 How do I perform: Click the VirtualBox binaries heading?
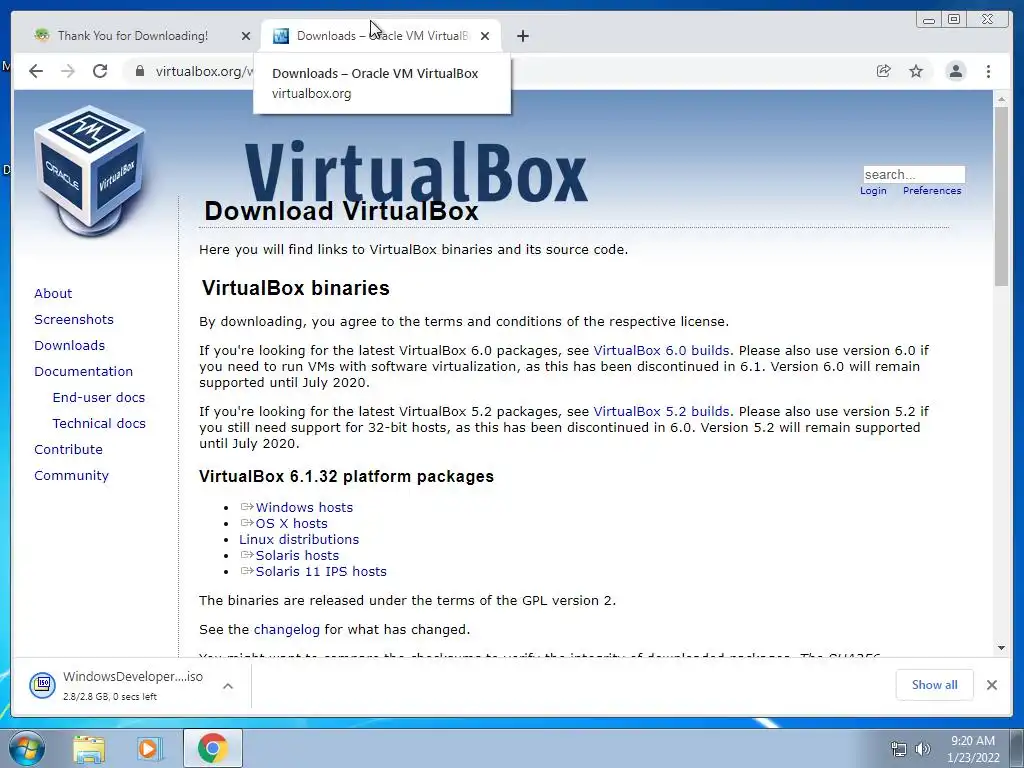pyautogui.click(x=295, y=288)
